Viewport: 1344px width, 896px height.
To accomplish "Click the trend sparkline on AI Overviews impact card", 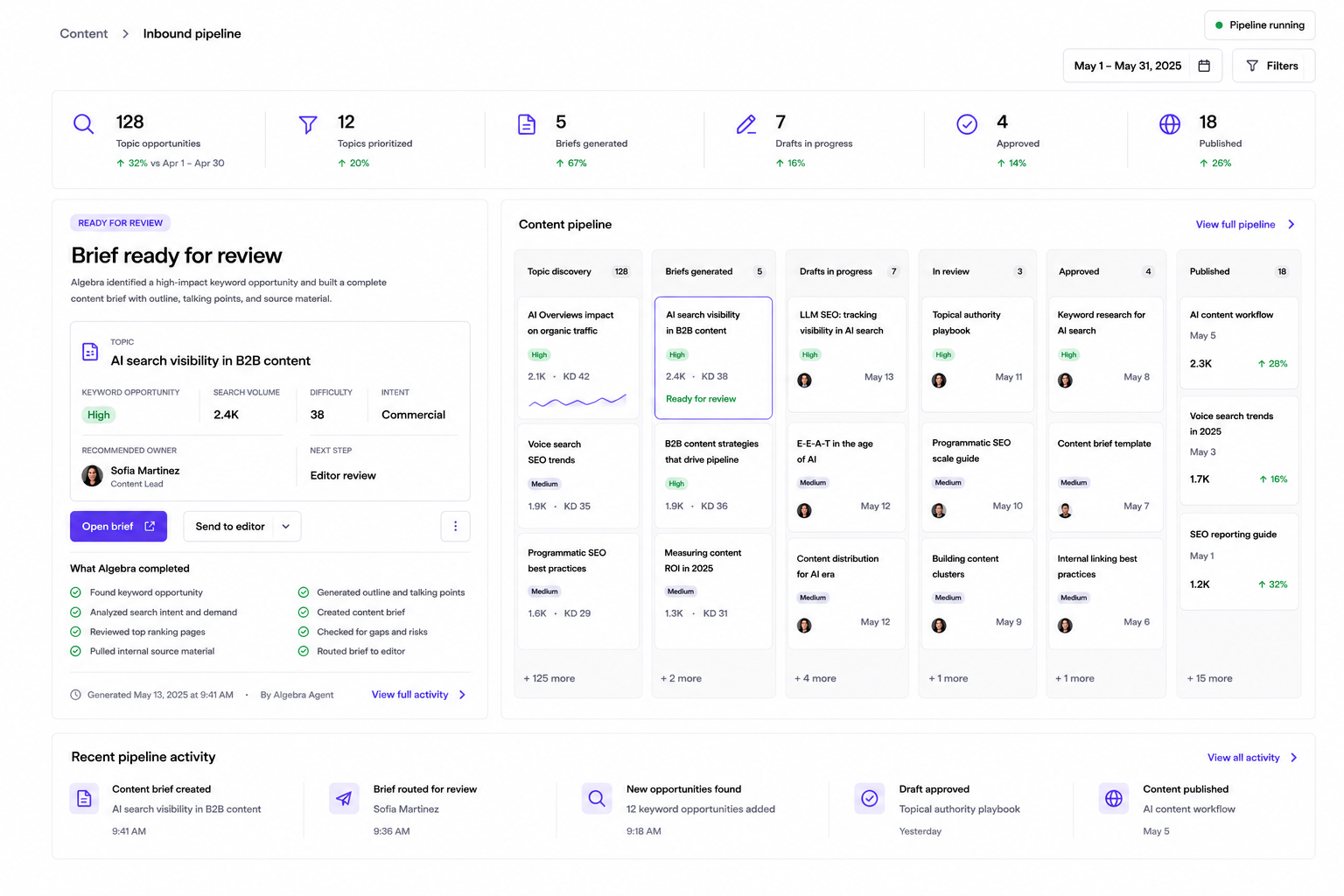I will point(577,402).
